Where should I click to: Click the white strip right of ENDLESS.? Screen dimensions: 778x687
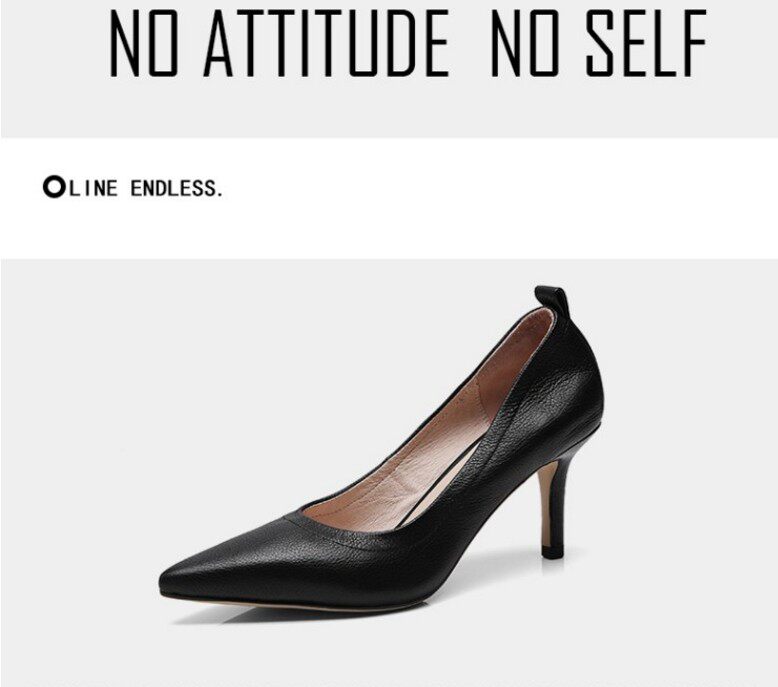(496, 188)
